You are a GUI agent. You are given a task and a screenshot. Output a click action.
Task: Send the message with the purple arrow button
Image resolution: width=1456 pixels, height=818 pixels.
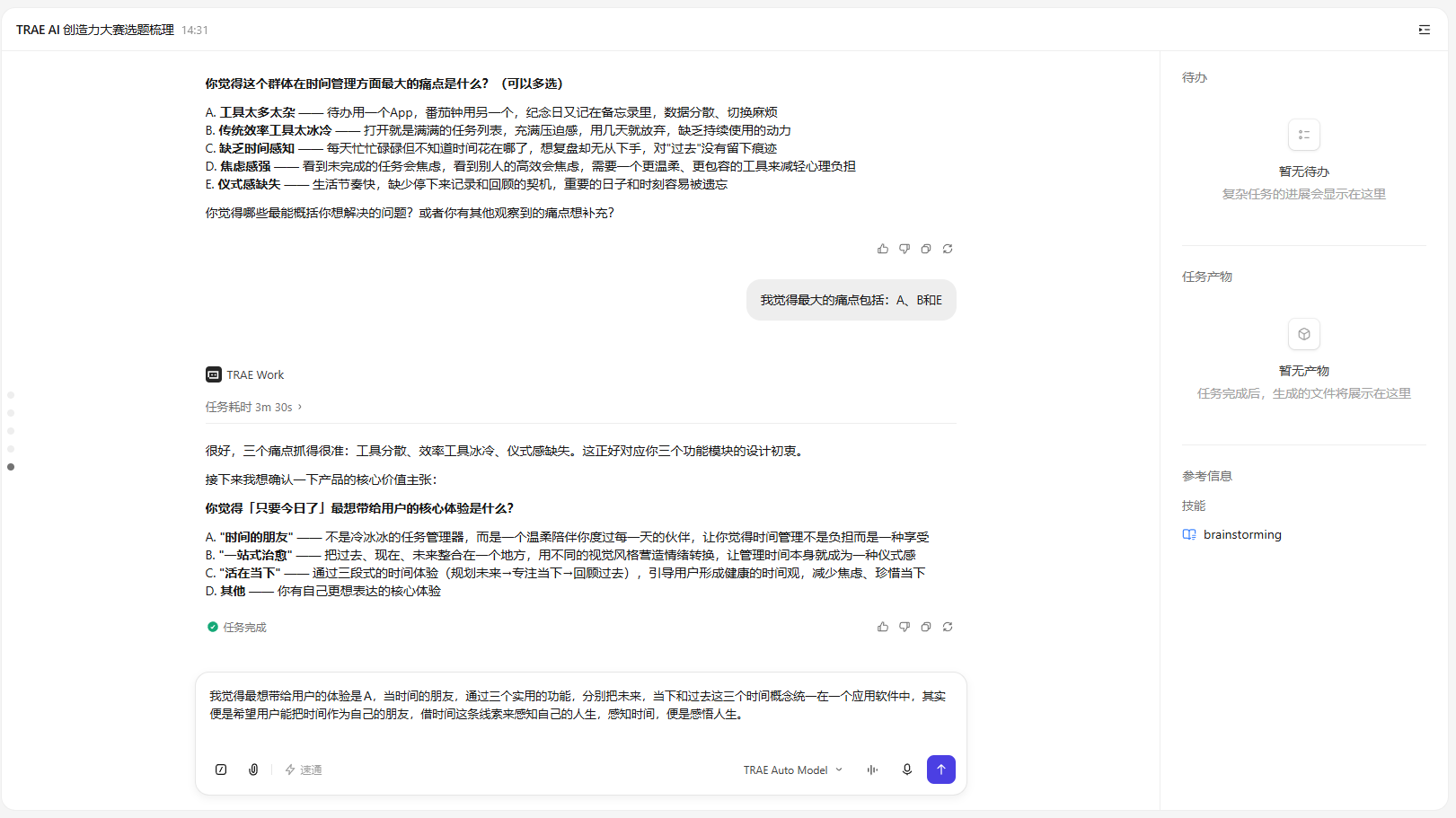[x=941, y=770]
